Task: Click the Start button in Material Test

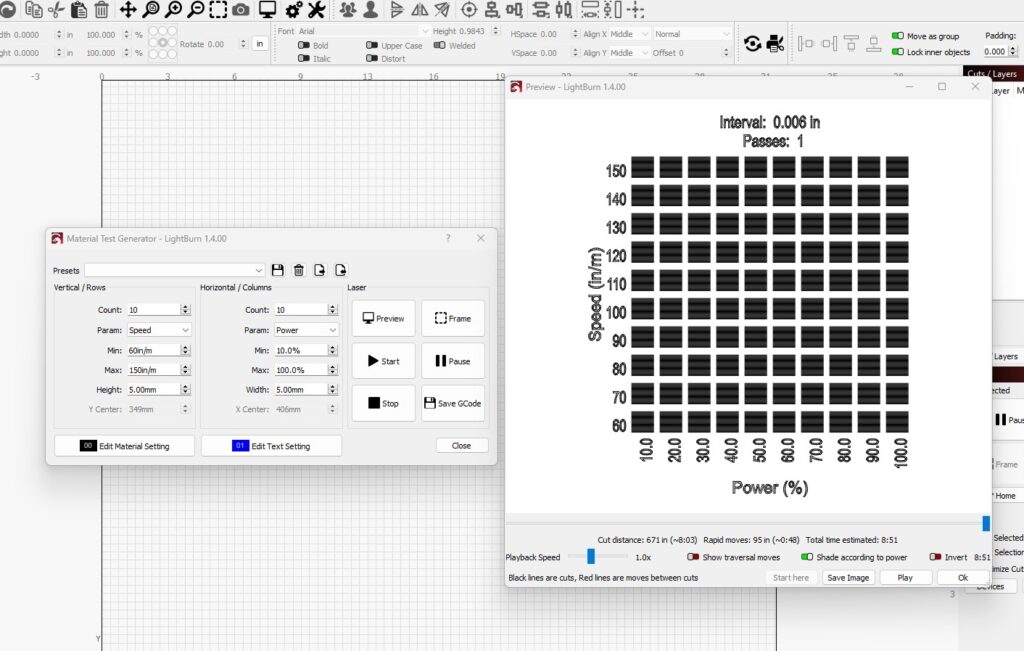Action: point(383,361)
